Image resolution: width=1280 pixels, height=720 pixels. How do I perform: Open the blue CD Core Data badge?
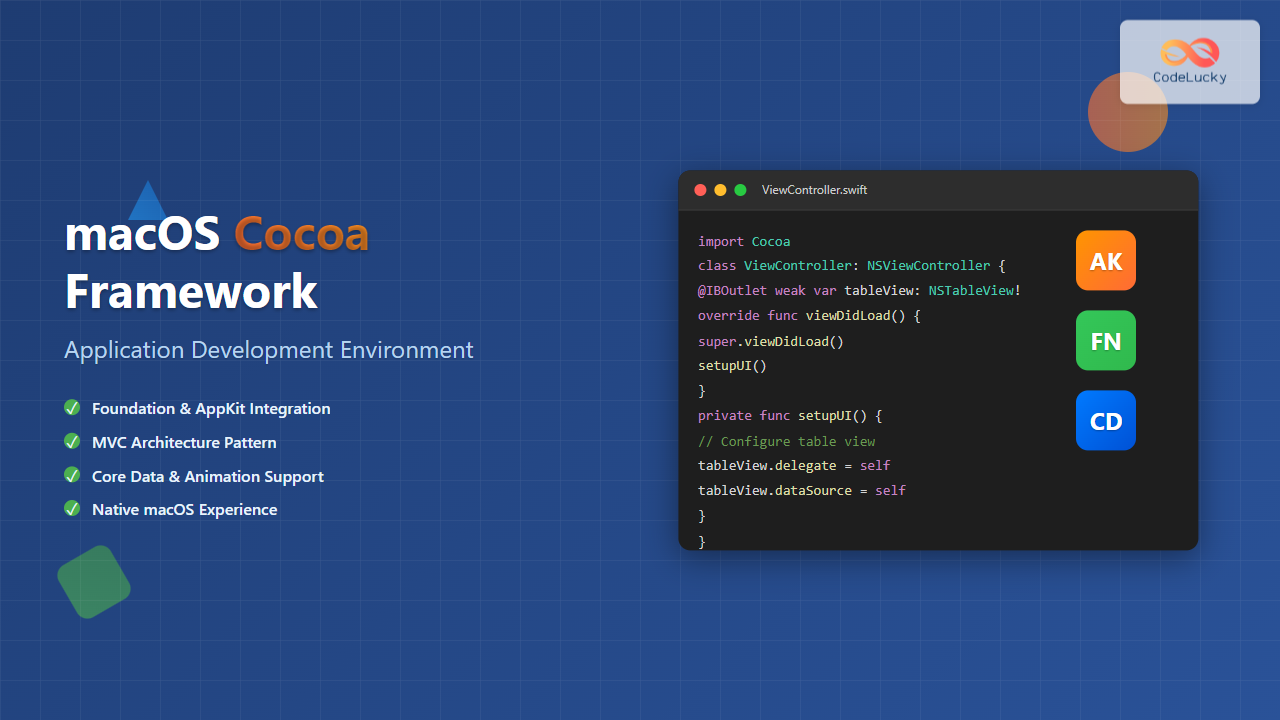pos(1105,421)
